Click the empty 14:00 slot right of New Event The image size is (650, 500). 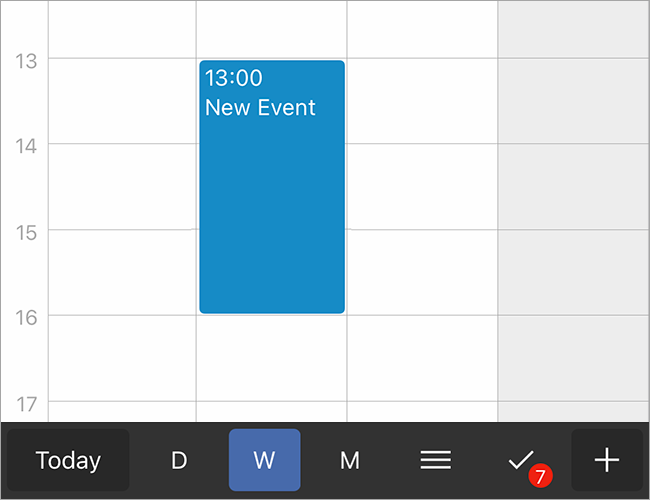422,186
